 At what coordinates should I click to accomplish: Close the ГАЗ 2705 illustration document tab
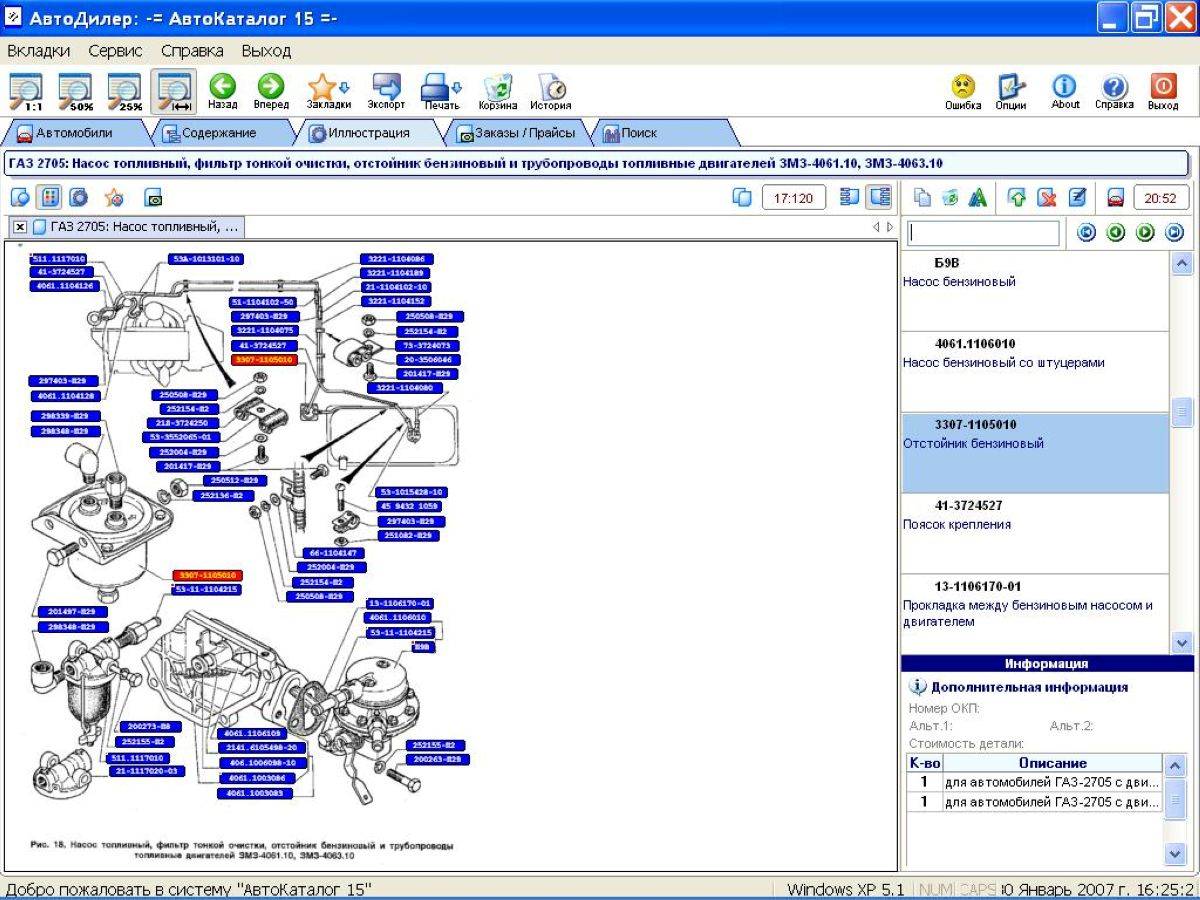pyautogui.click(x=20, y=227)
